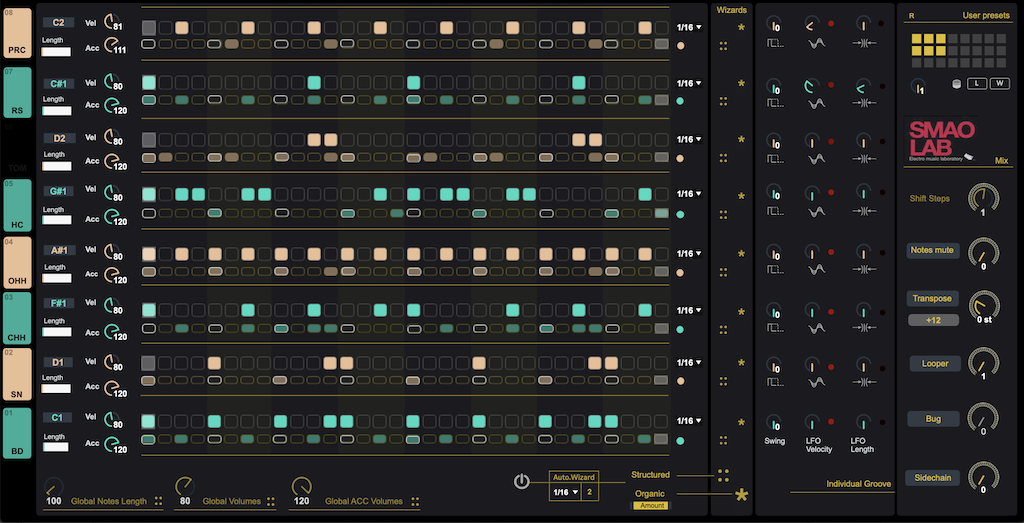Click the four-dot Structured wizard for the SN row
Viewport: 1024px width, 523px height.
tap(723, 381)
